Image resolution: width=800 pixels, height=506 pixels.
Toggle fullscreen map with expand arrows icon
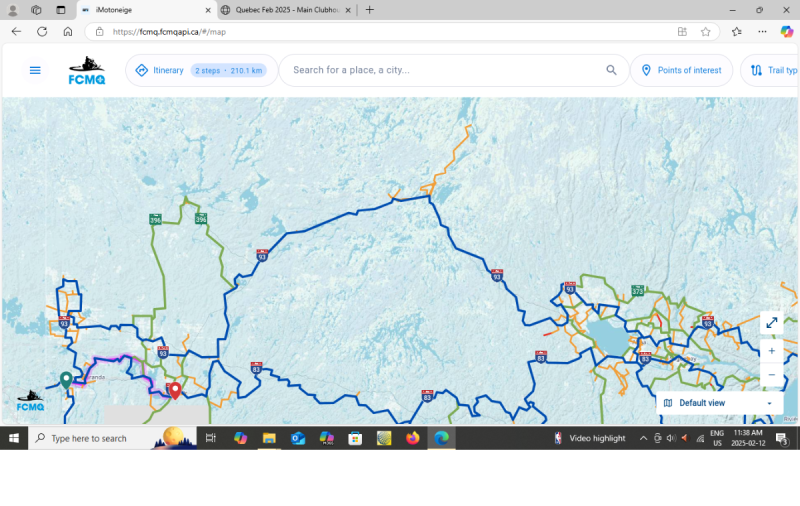click(x=771, y=323)
